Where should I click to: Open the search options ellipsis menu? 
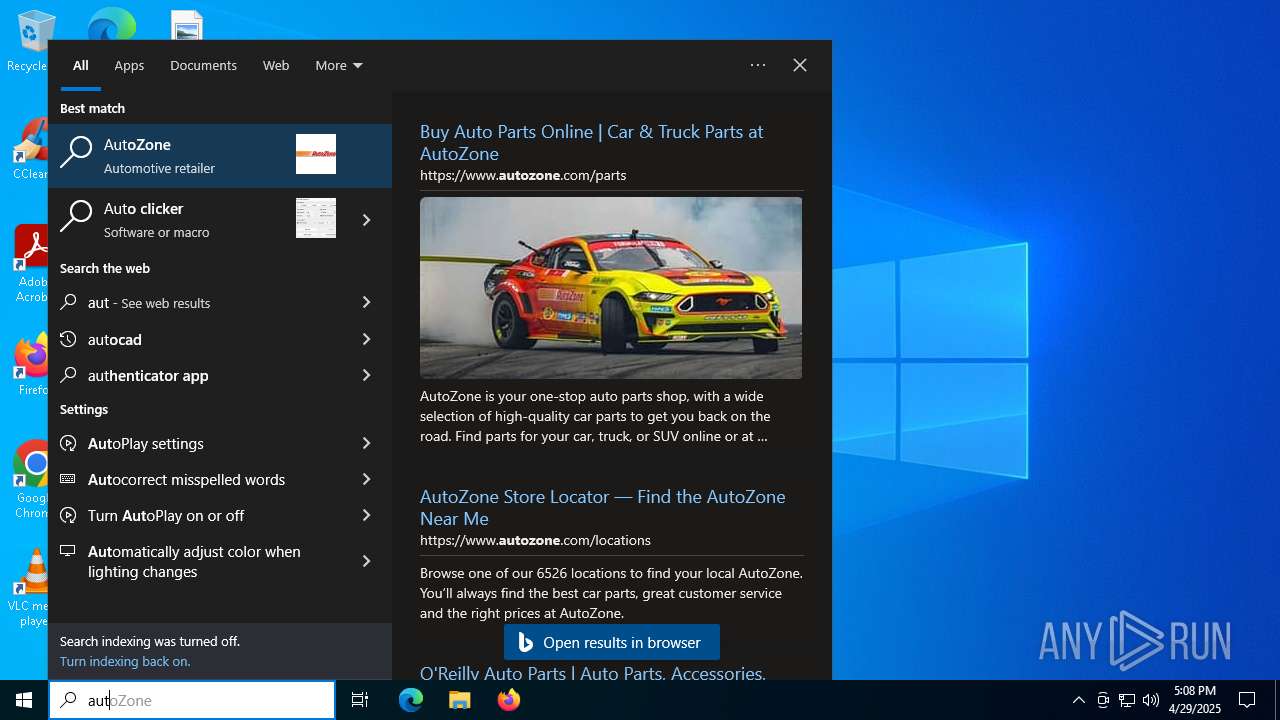click(758, 65)
